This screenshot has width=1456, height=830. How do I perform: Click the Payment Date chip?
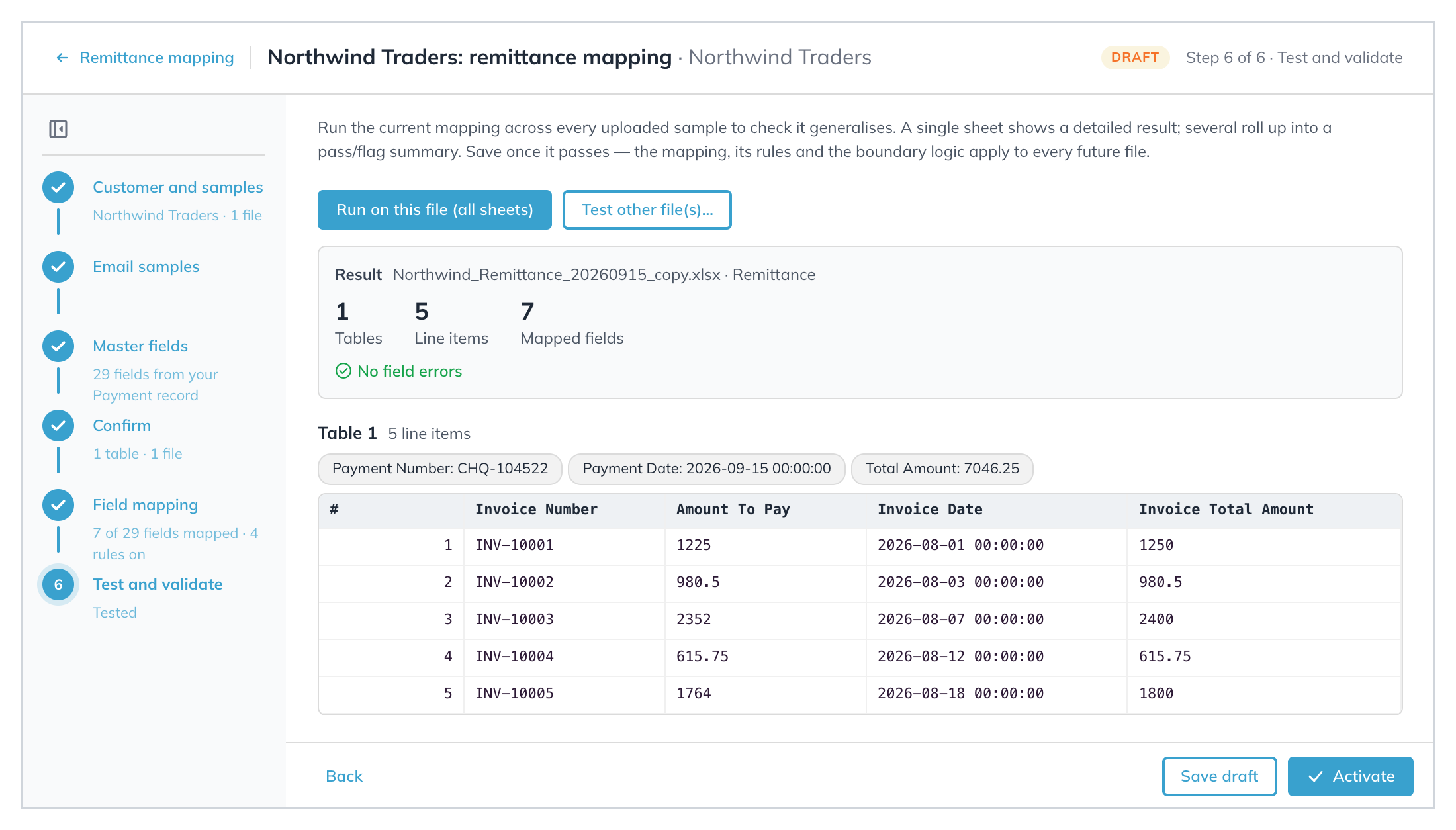pyautogui.click(x=707, y=469)
